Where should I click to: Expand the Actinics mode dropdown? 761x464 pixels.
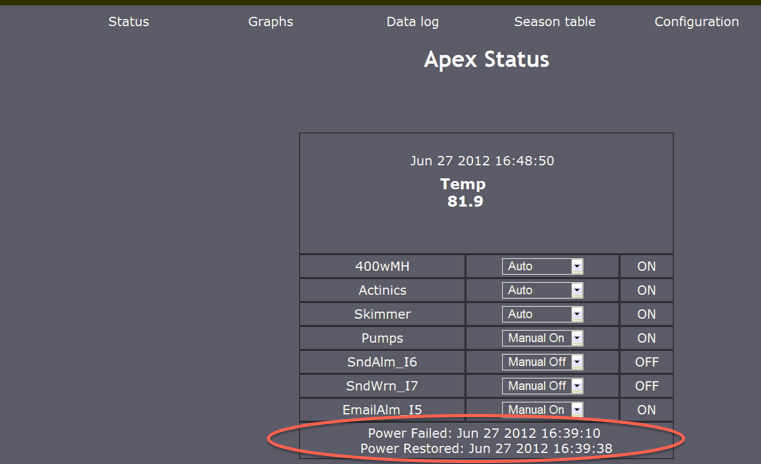click(x=543, y=290)
